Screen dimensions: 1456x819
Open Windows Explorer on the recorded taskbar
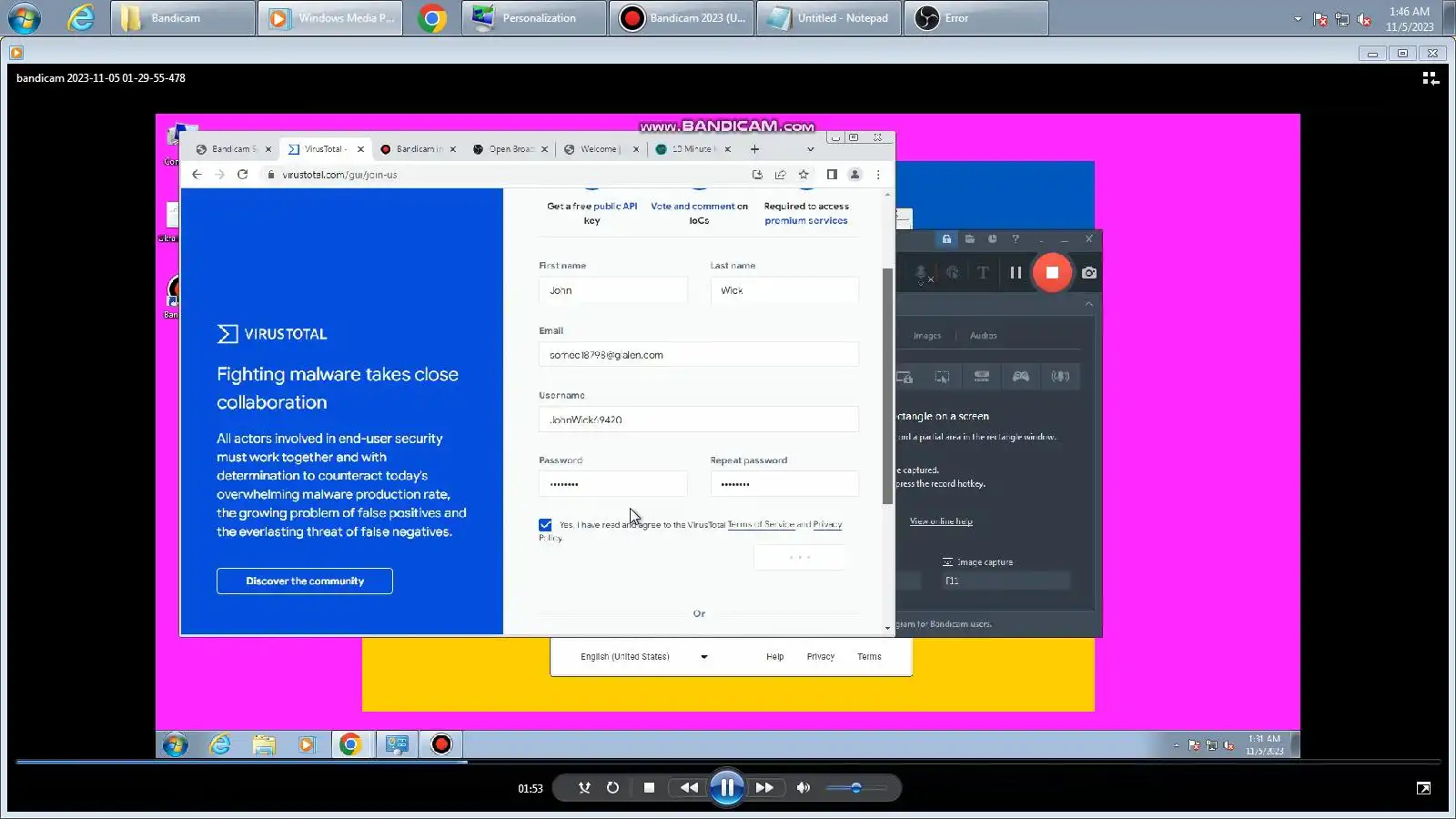[x=264, y=744]
